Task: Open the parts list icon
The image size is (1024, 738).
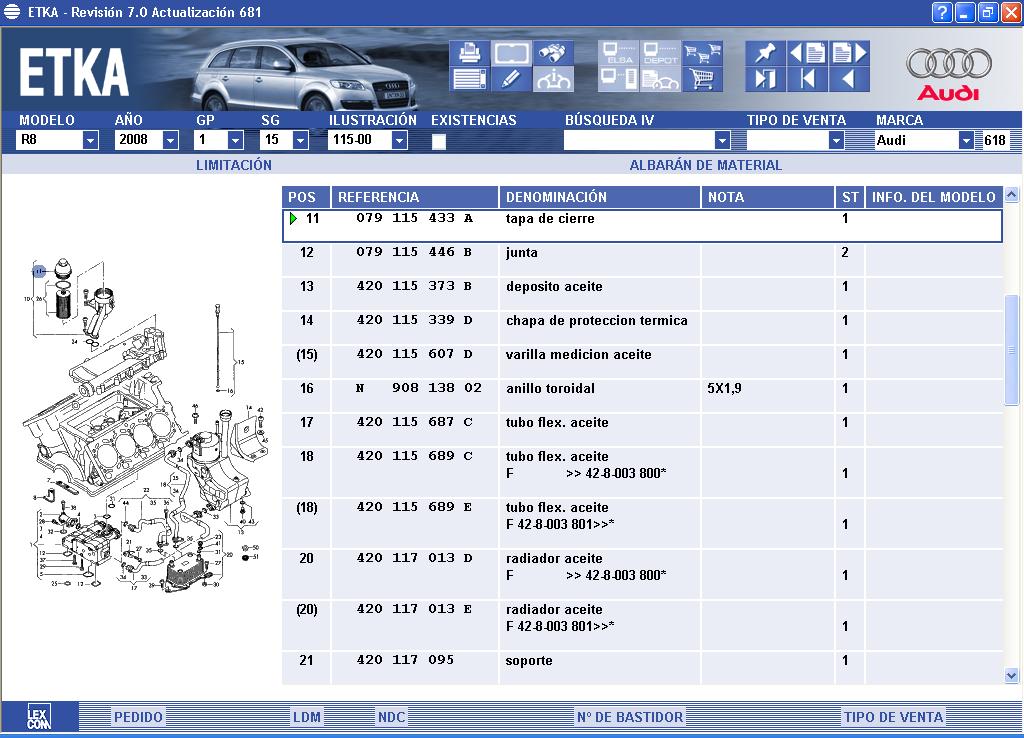Action: click(x=469, y=79)
